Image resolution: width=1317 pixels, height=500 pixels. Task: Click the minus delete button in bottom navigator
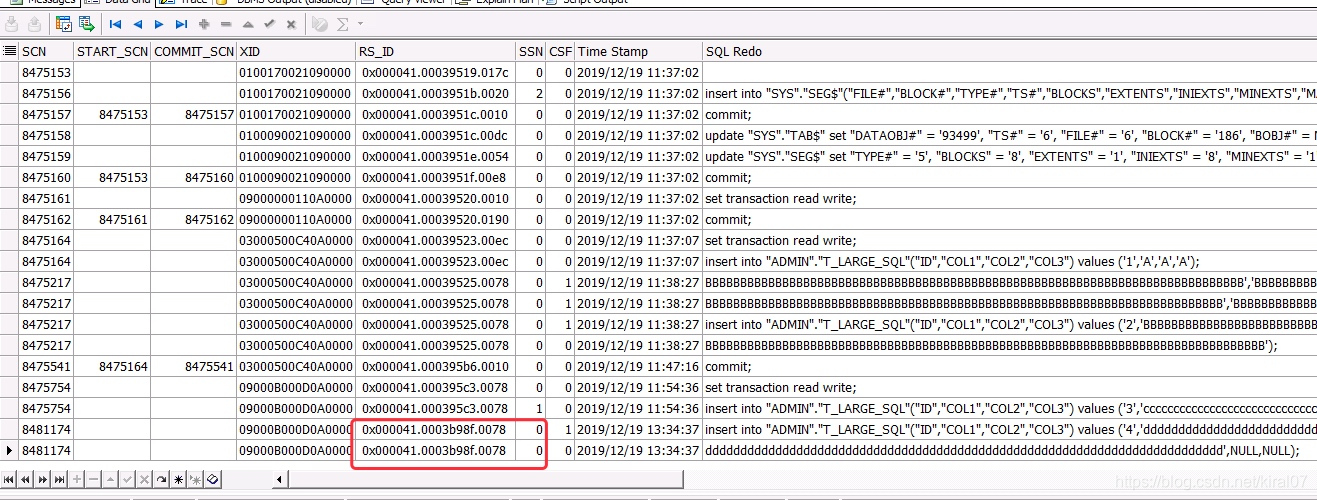coord(93,480)
